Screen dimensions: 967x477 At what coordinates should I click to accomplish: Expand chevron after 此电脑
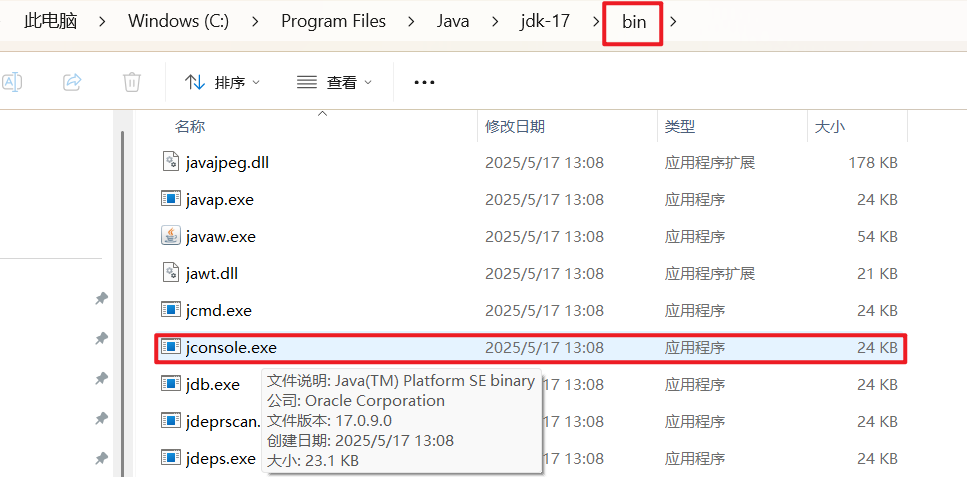click(x=102, y=22)
